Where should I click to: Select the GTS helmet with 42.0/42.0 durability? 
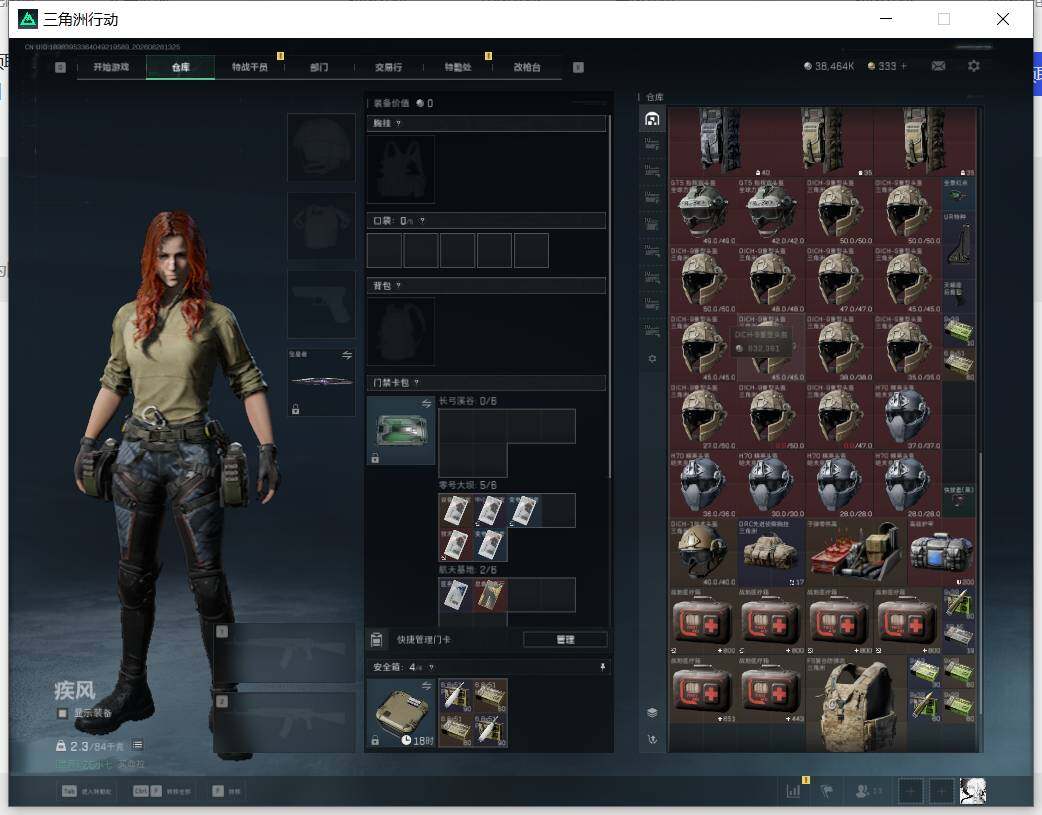click(771, 211)
